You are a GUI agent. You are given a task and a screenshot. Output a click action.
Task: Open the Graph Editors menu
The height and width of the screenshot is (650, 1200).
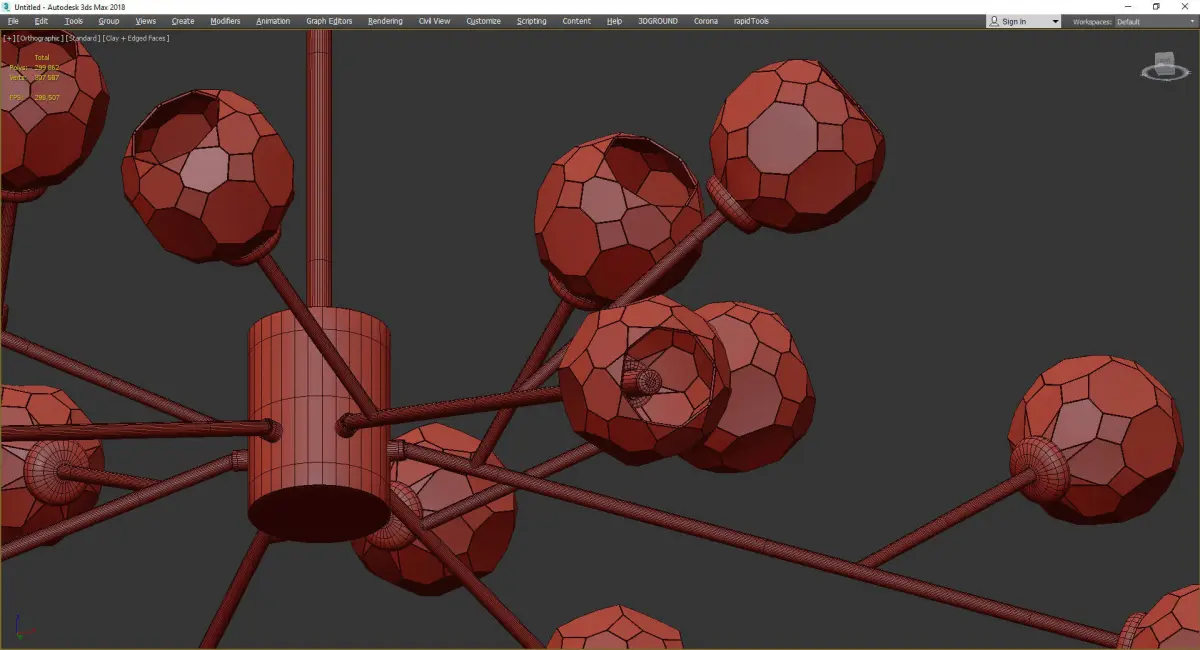pos(329,21)
